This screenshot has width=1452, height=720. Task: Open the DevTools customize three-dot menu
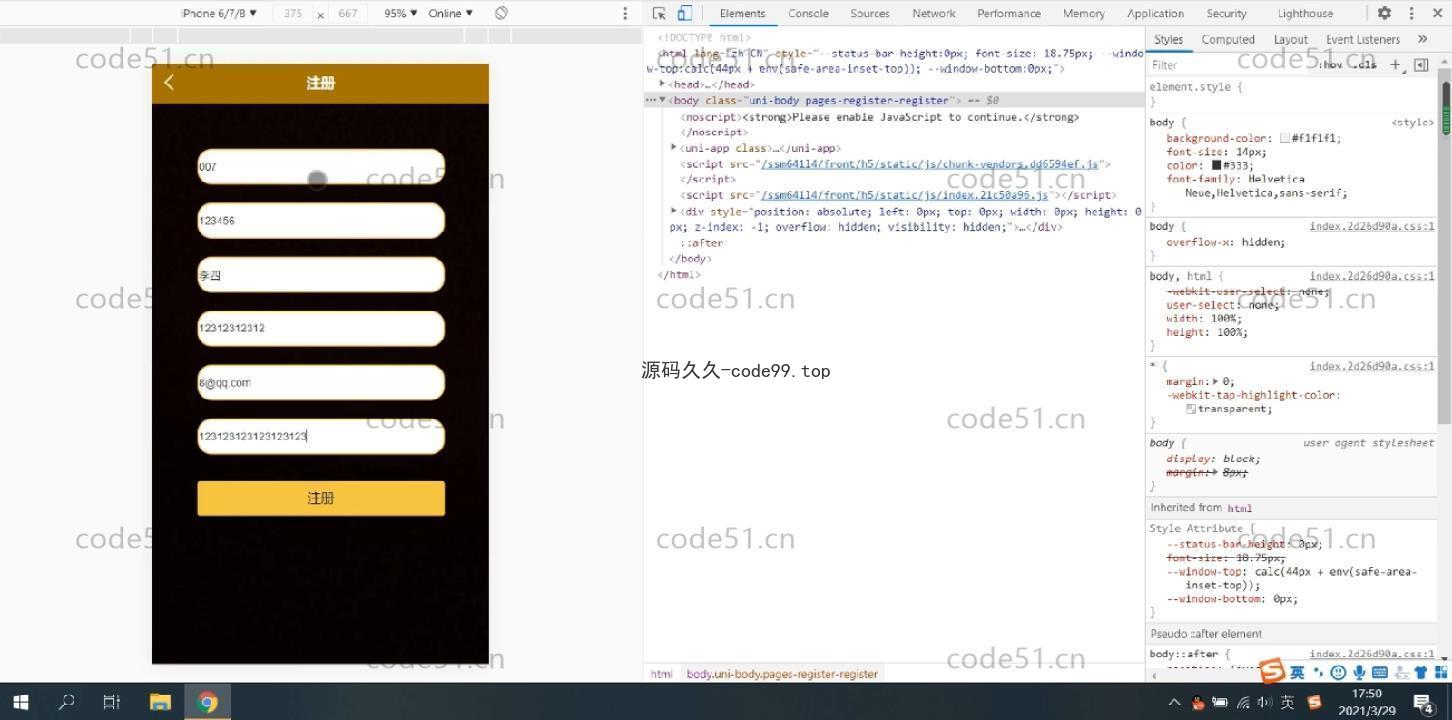[x=1411, y=13]
